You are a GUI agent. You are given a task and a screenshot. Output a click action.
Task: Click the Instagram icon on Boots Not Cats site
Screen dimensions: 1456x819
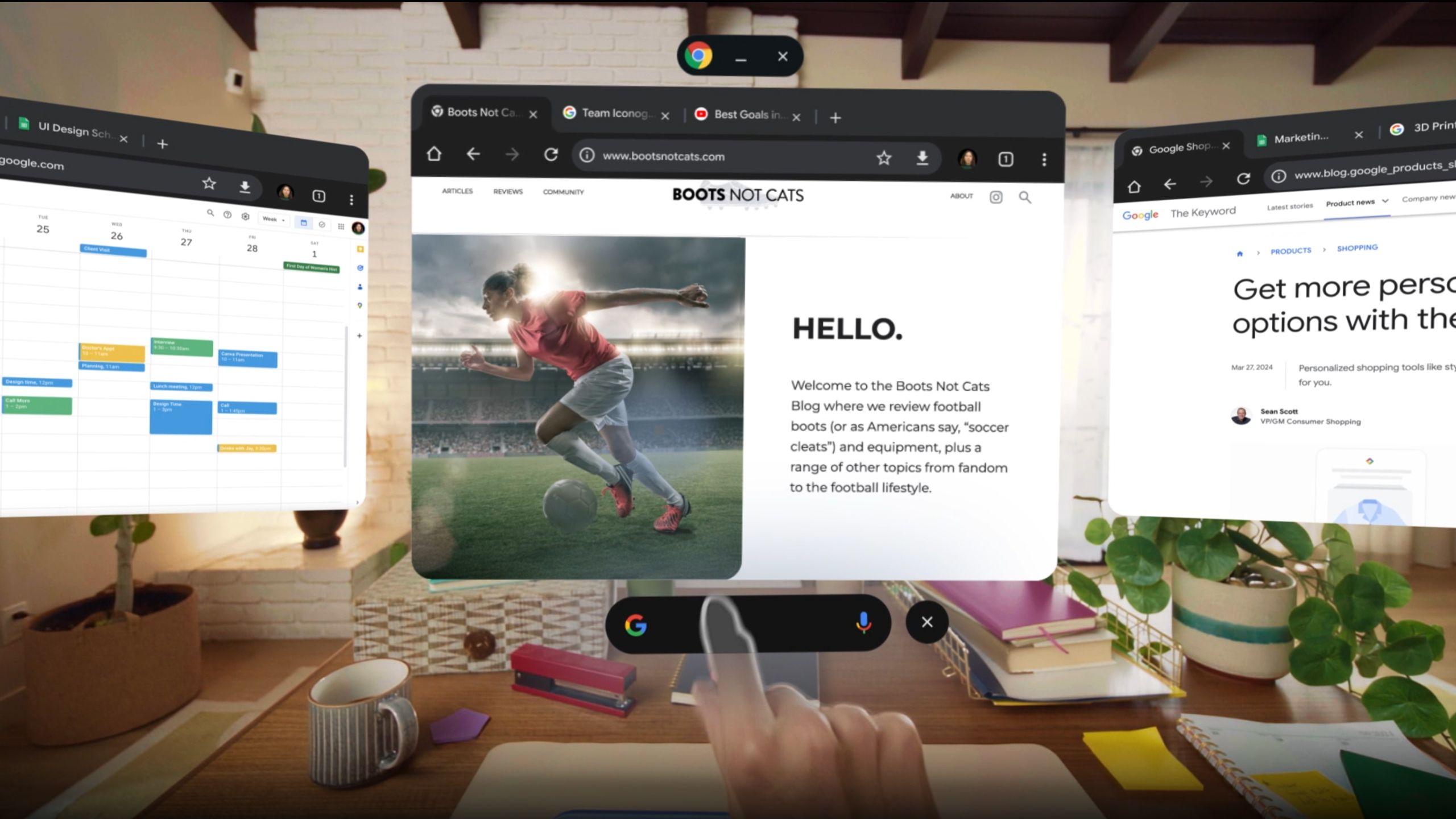996,197
